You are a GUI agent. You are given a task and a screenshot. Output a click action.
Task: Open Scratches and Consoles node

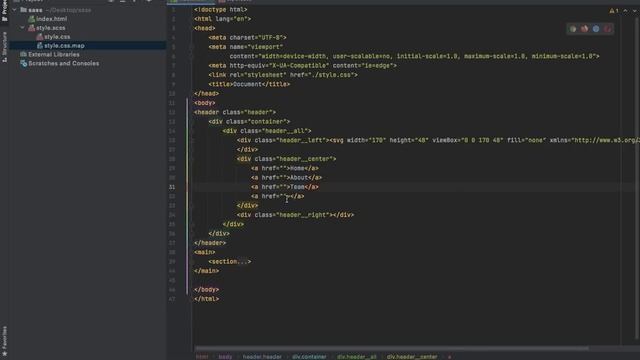(x=63, y=63)
